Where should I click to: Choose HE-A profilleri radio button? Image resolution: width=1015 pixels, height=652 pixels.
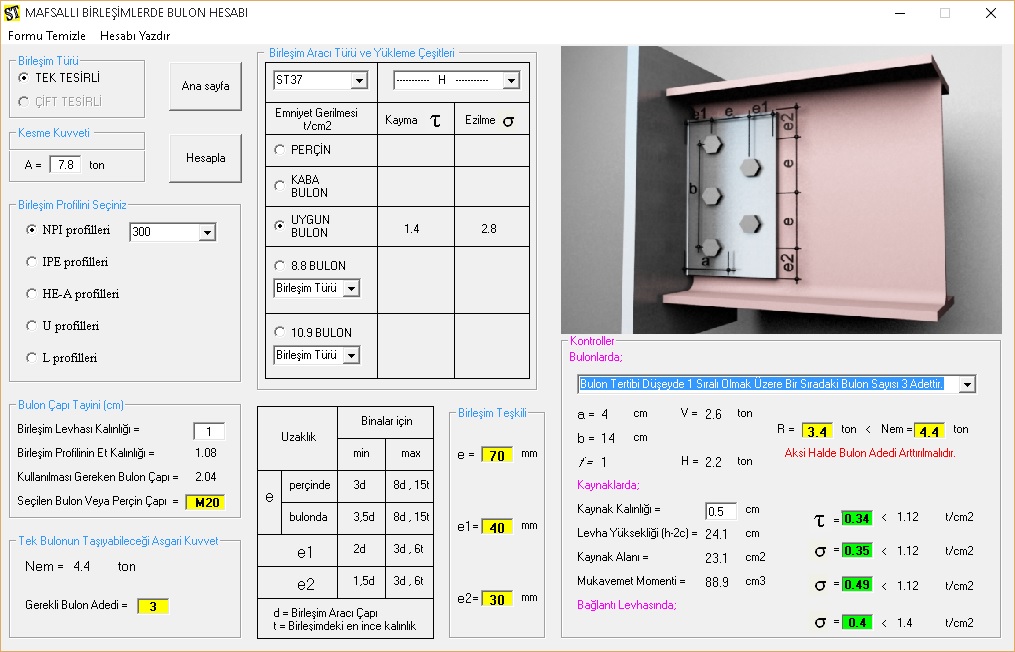pos(31,293)
